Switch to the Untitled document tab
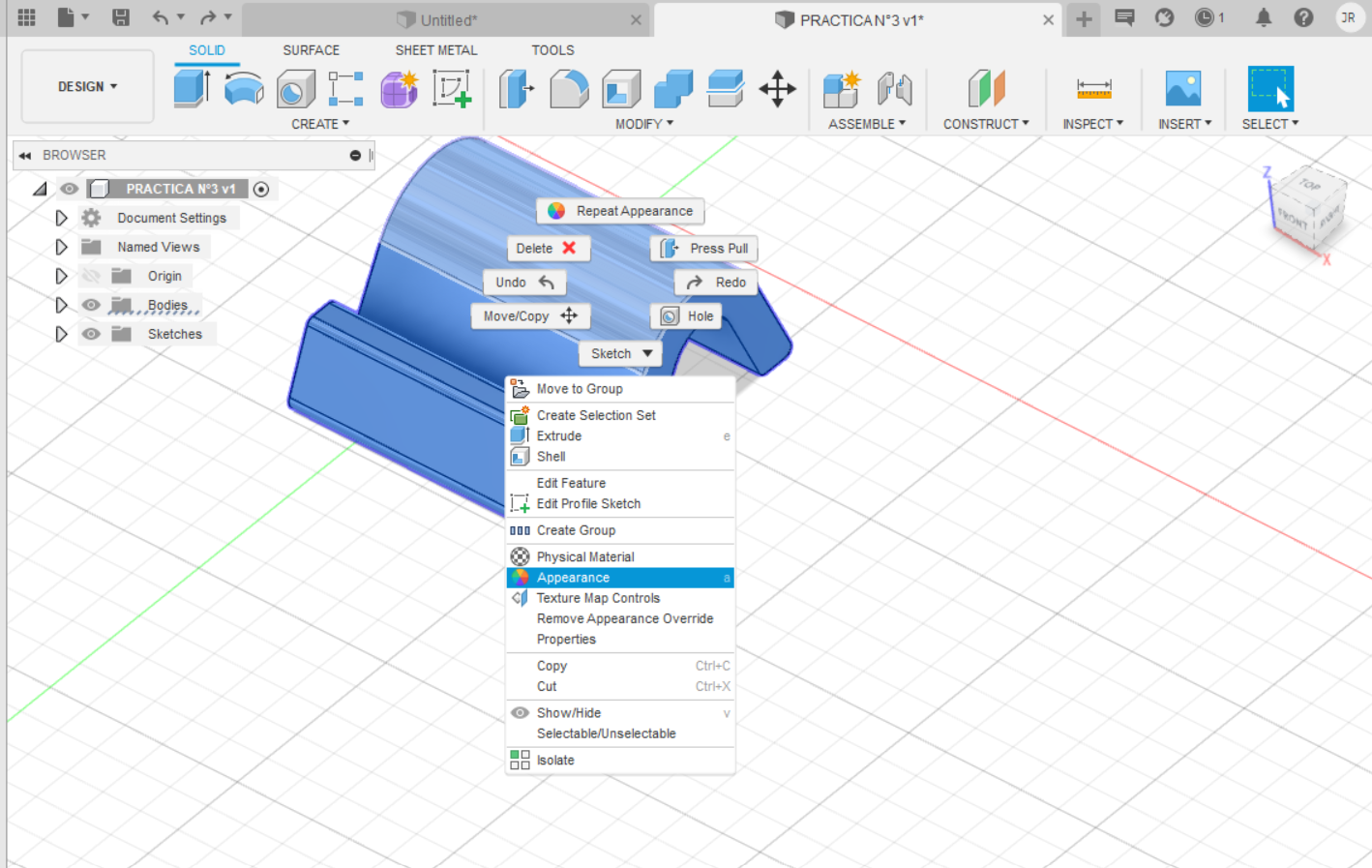1372x868 pixels. click(448, 20)
